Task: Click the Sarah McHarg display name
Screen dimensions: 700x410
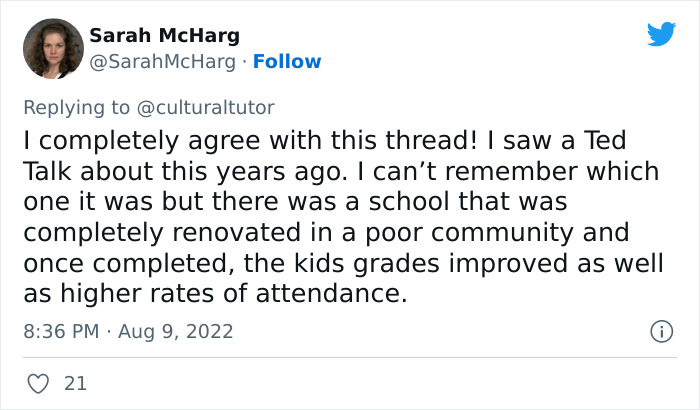Action: [x=165, y=36]
